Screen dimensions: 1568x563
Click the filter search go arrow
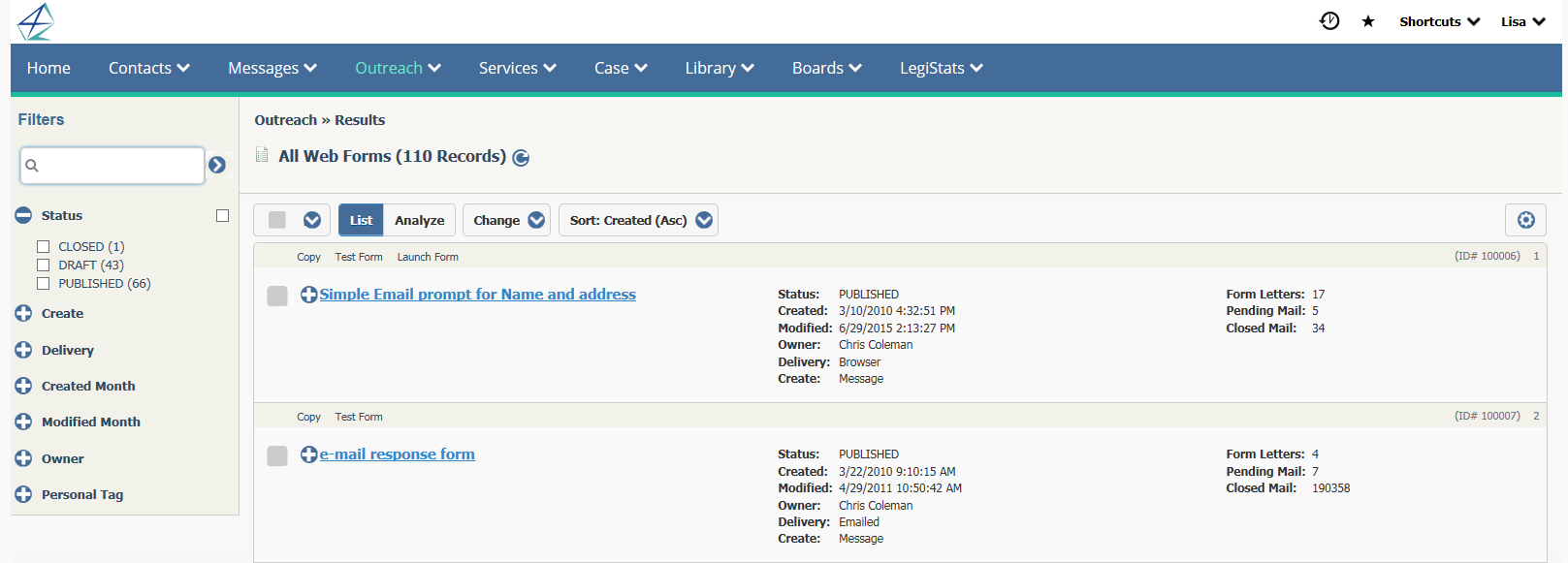(217, 166)
